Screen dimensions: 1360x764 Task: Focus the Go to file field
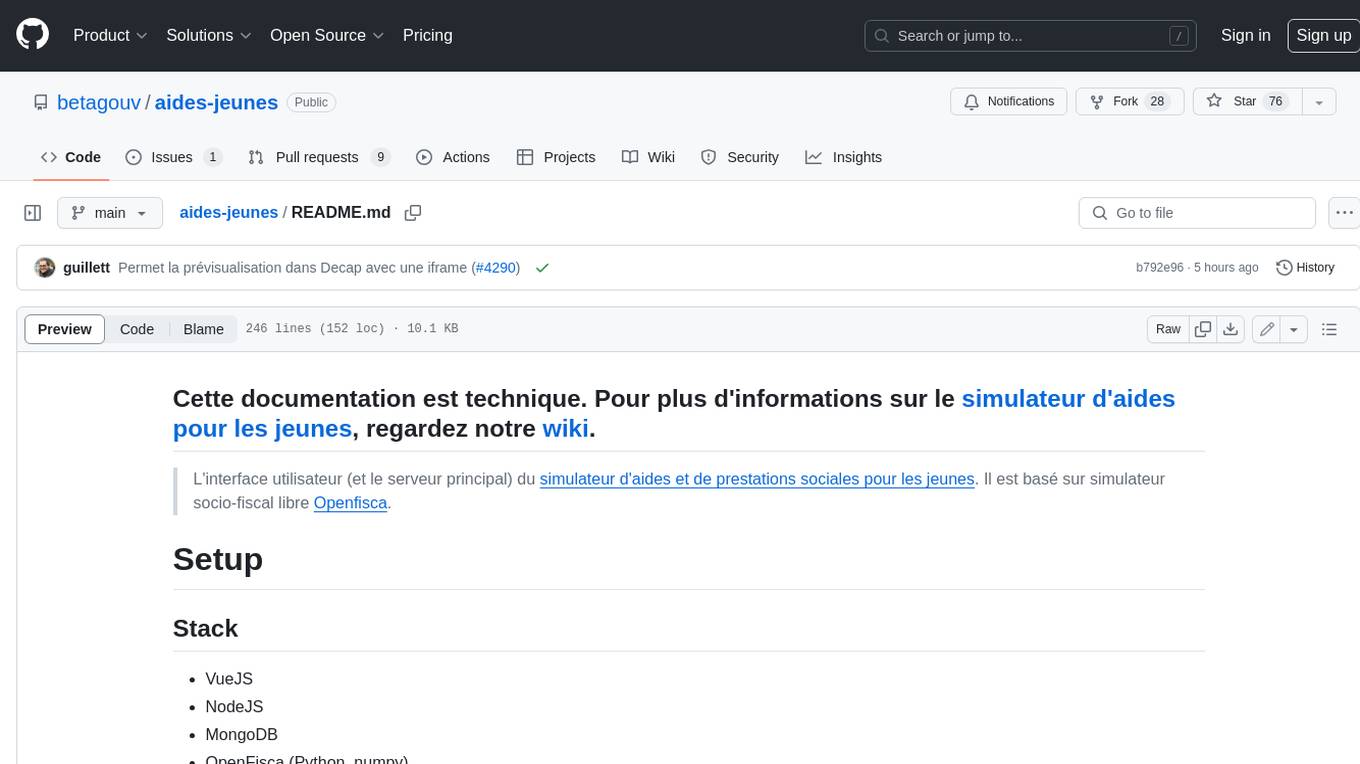(x=1197, y=213)
